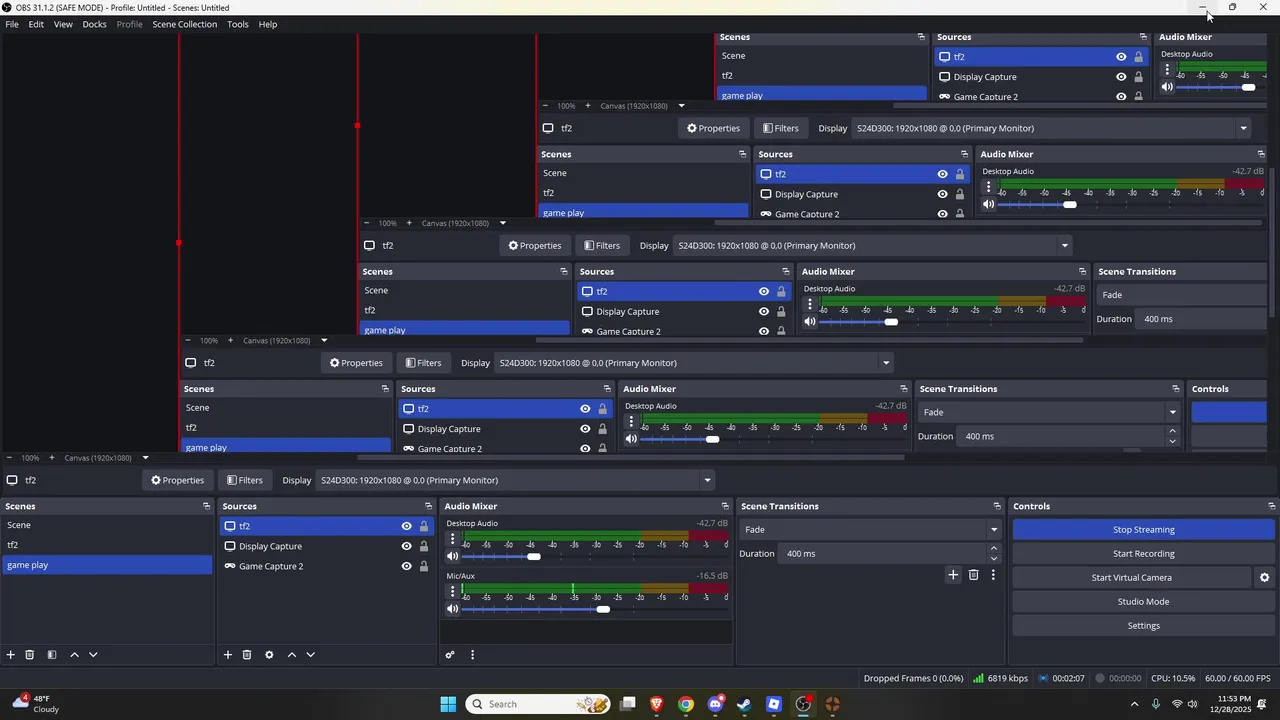Float the Sources dock icon
The image size is (1280, 720).
429,506
